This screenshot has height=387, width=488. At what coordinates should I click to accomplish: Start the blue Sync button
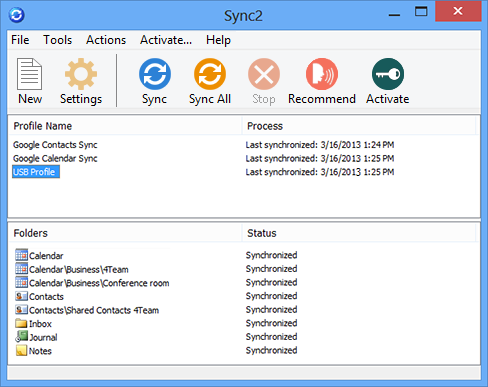click(155, 74)
